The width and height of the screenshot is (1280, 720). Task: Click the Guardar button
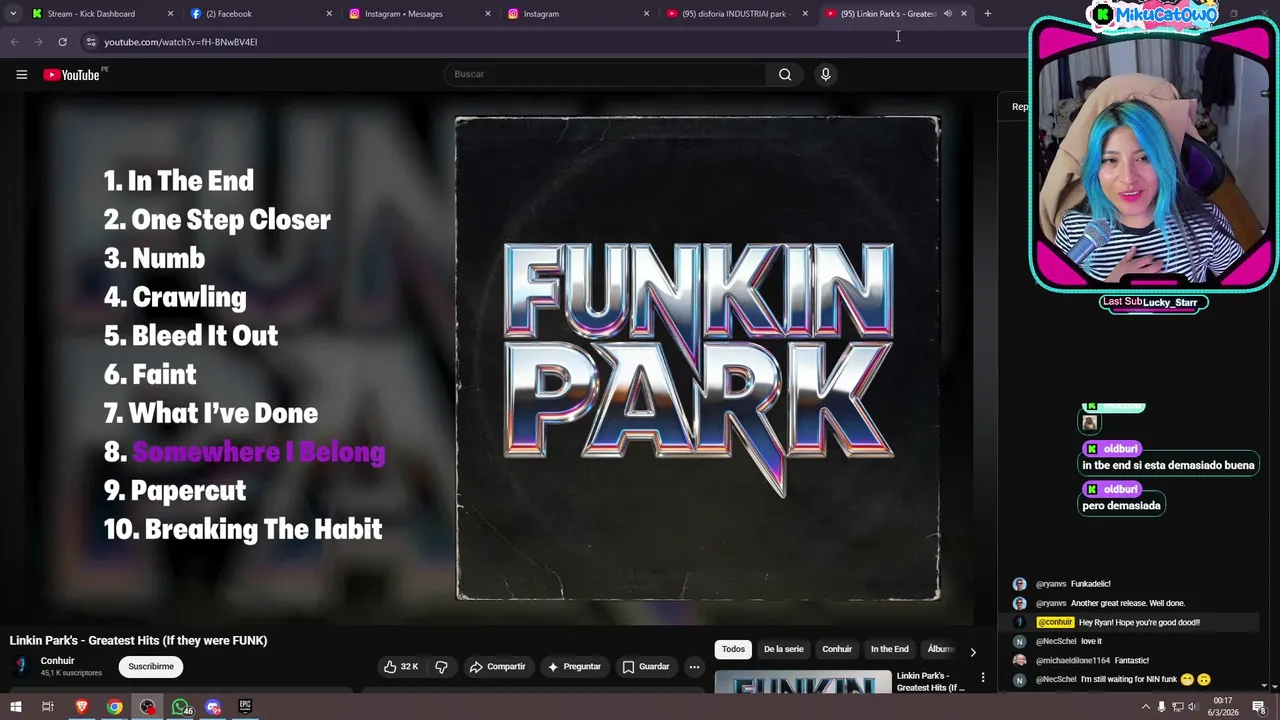pyautogui.click(x=646, y=666)
